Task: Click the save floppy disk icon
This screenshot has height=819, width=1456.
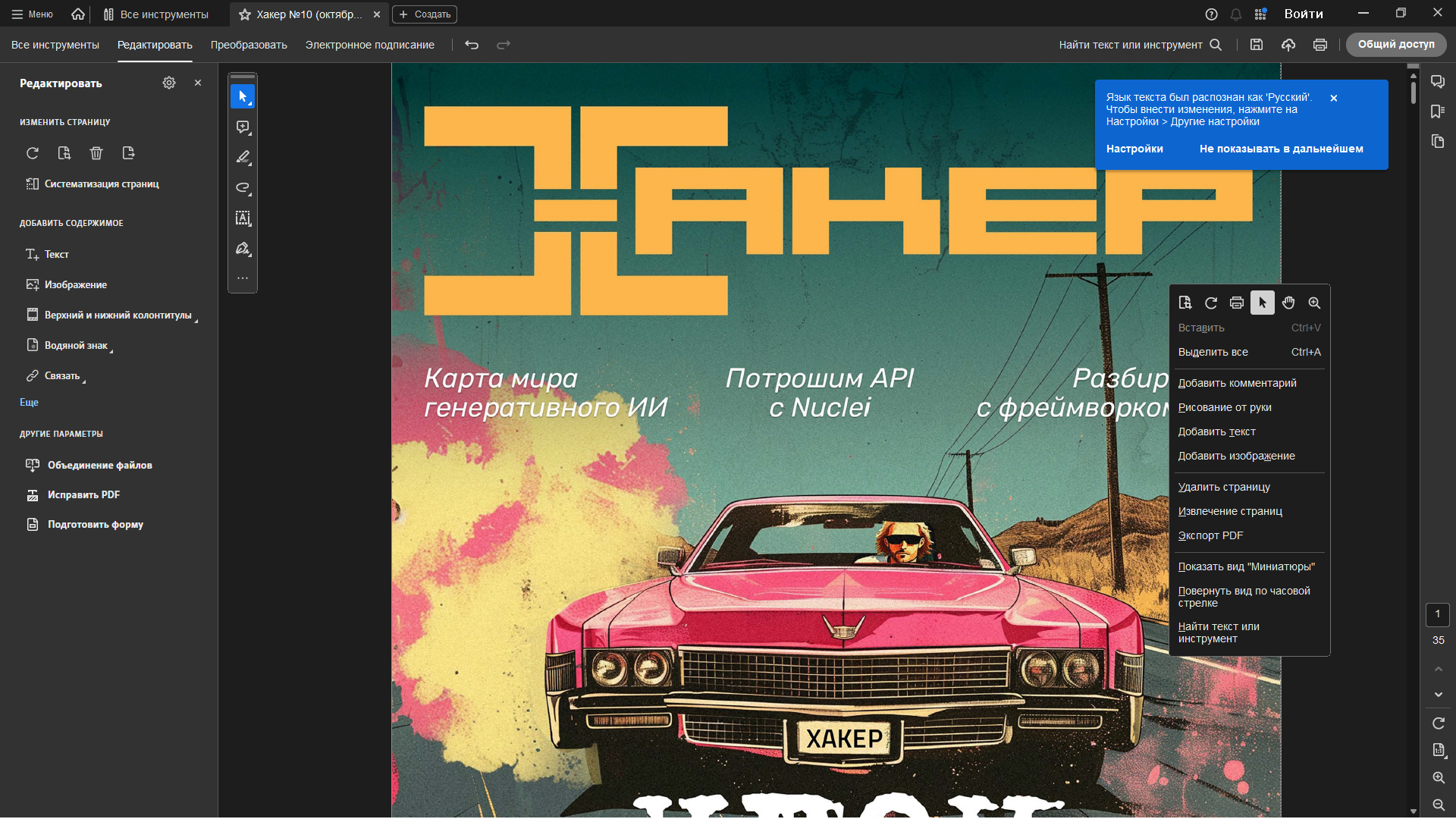Action: tap(1257, 45)
